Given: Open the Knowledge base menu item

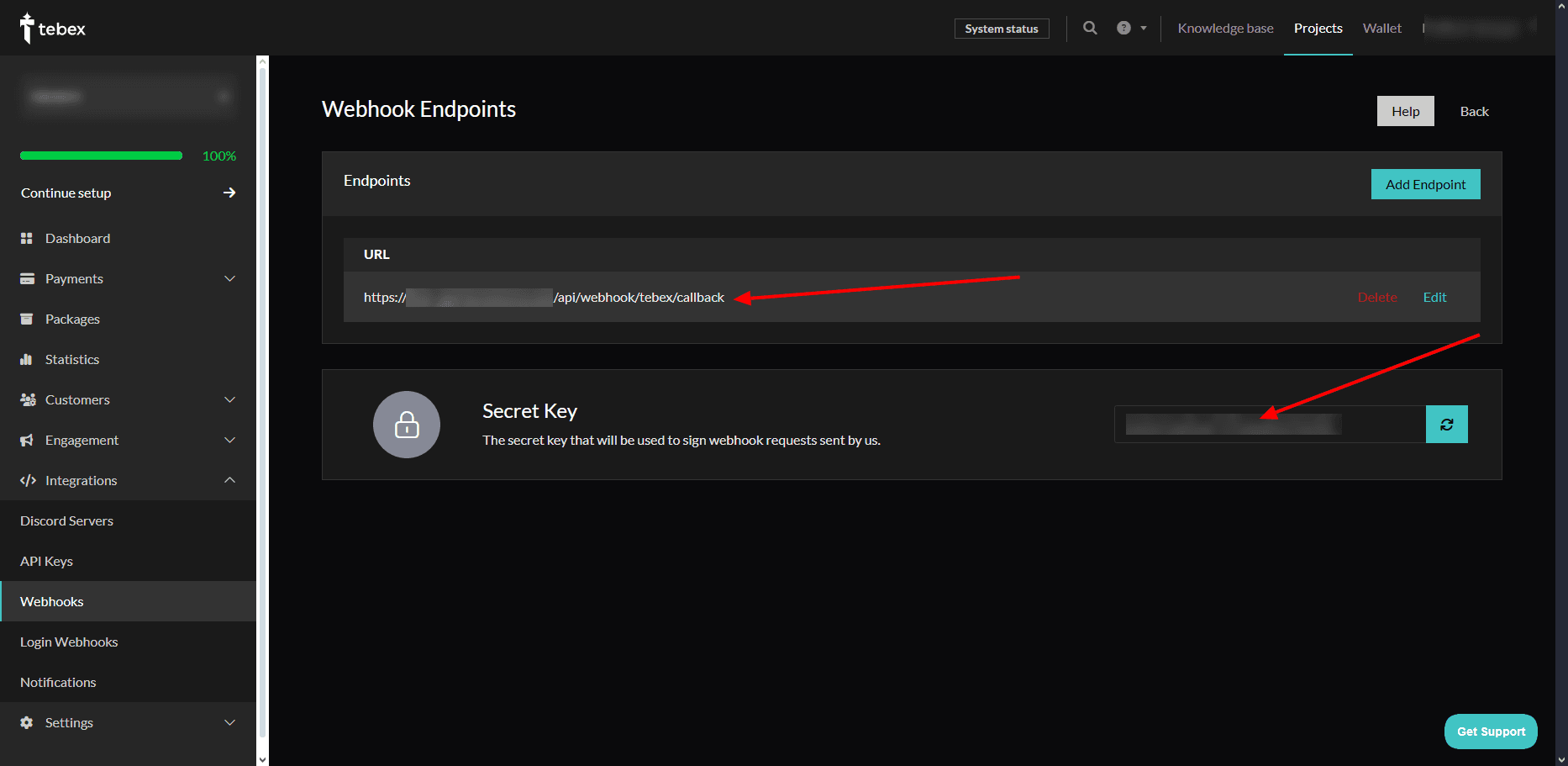Looking at the screenshot, I should [1225, 28].
